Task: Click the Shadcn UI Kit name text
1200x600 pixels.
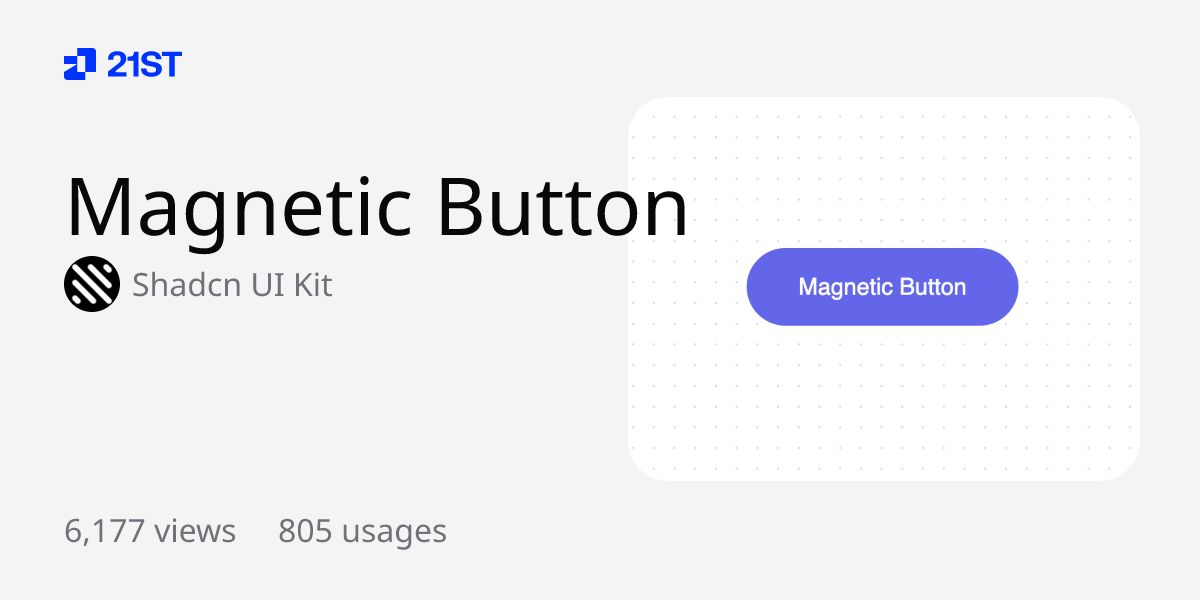Action: click(x=231, y=285)
